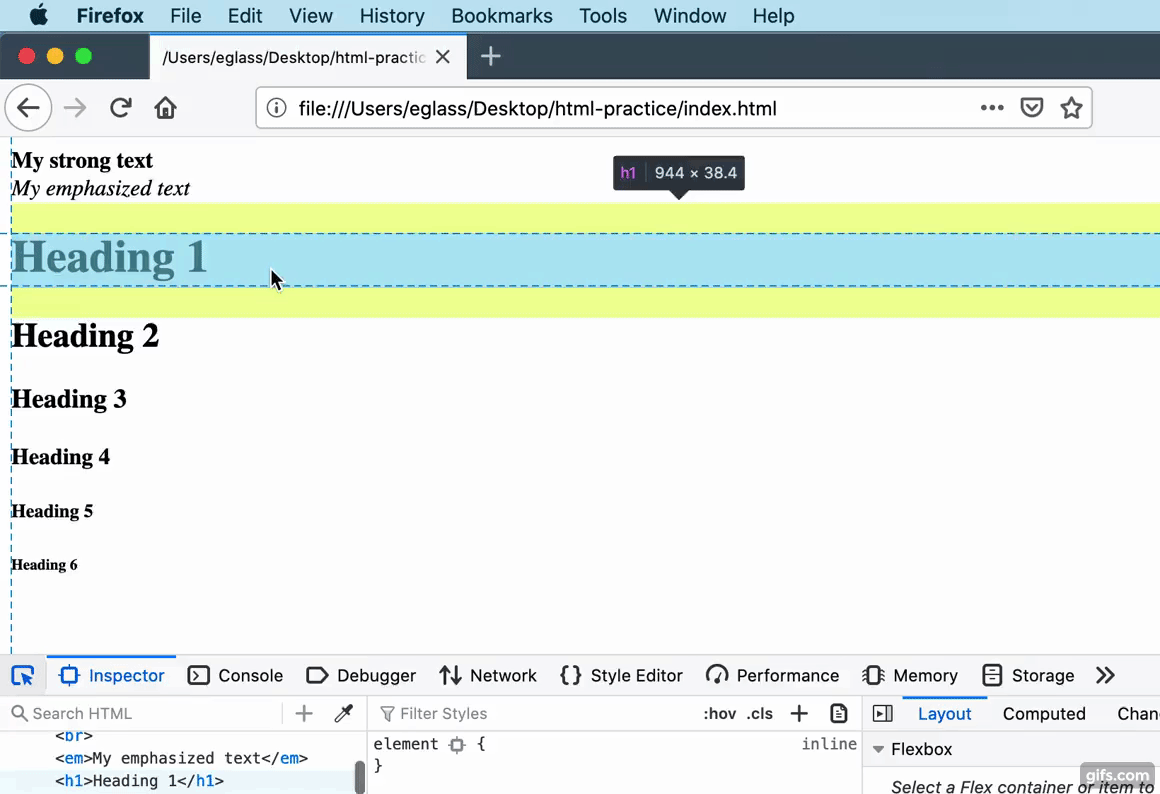Open the File menu
Screen dimensions: 1160x794
tap(185, 16)
